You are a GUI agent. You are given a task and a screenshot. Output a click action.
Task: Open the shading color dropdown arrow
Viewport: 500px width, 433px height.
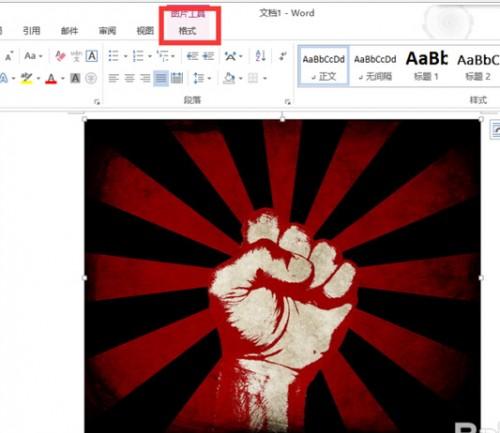pos(240,79)
